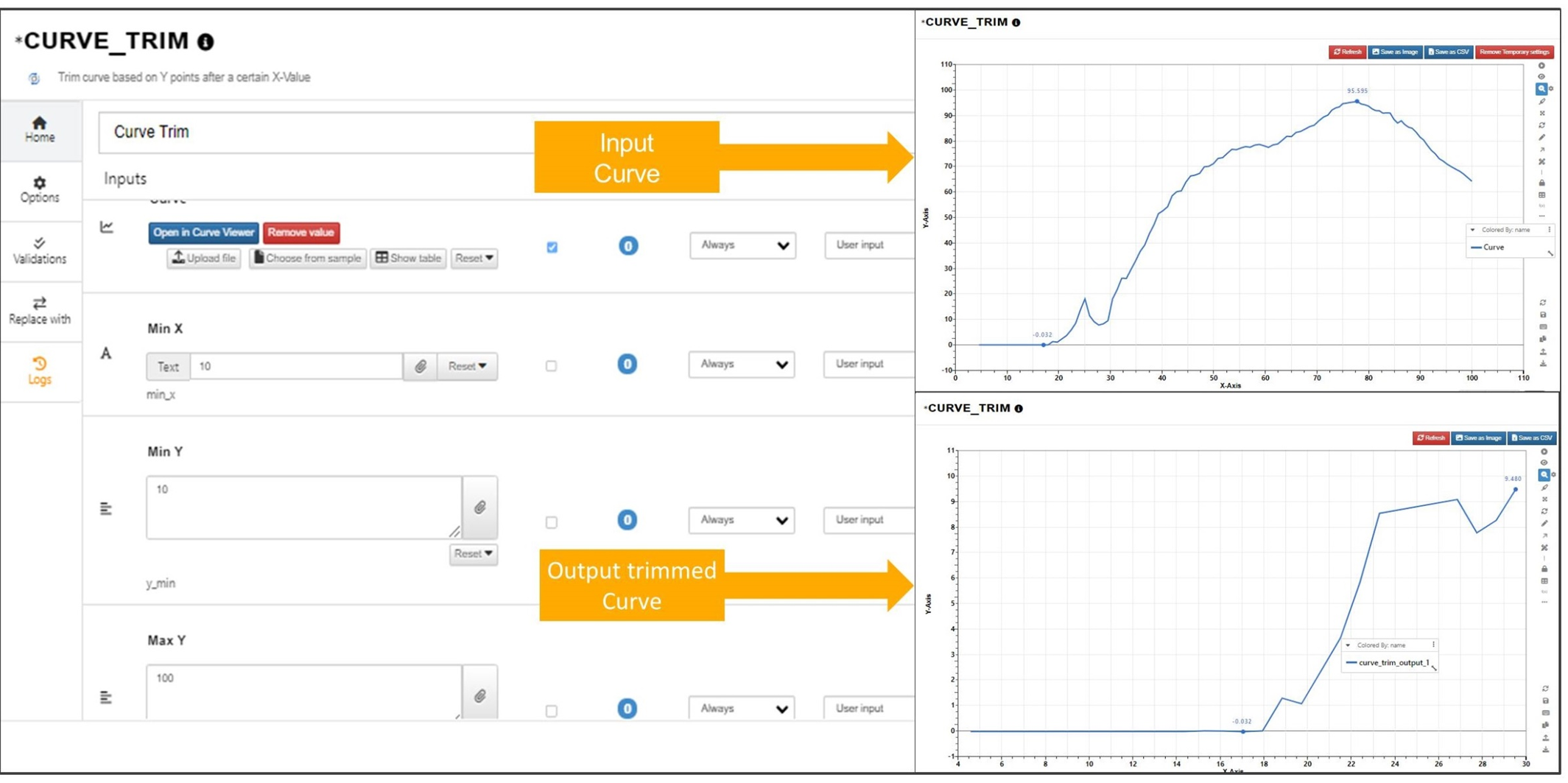
Task: Check the checkbox in the Min X row
Action: pos(551,366)
